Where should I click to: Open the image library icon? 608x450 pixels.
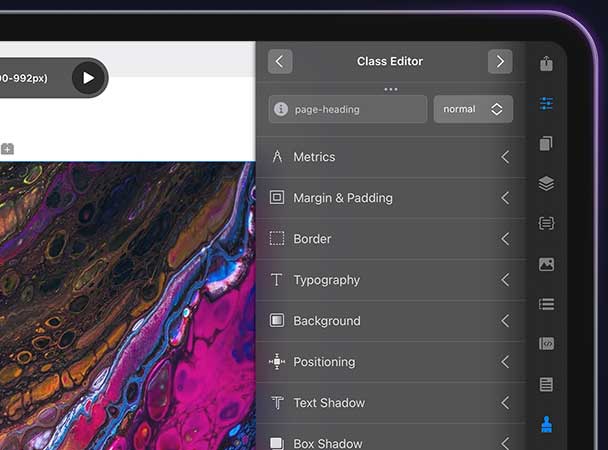pos(546,264)
